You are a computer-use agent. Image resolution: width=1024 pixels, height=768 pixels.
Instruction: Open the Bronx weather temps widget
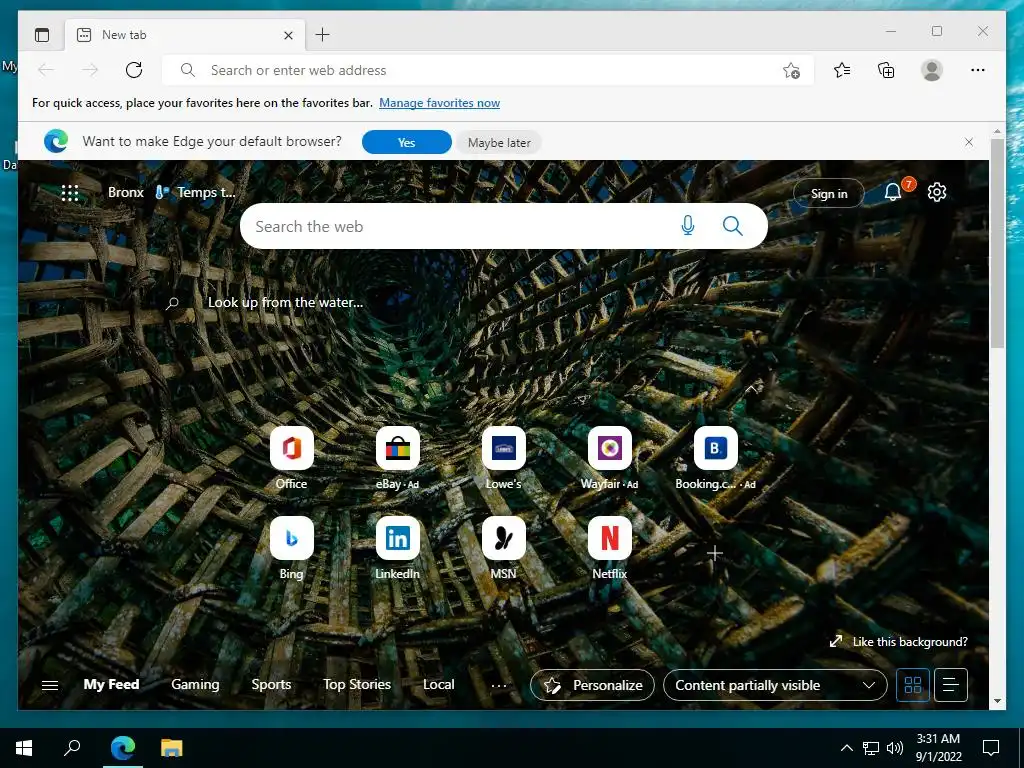[172, 193]
